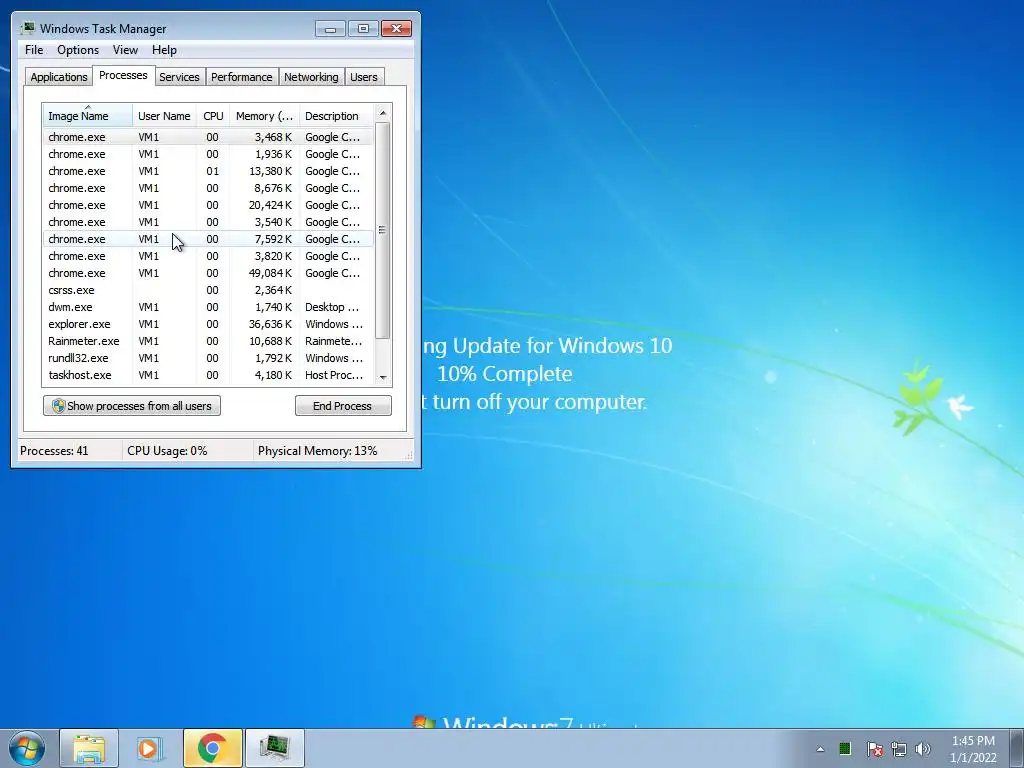This screenshot has height=768, width=1024.
Task: Maximize the Windows Task Manager window
Action: pos(363,29)
